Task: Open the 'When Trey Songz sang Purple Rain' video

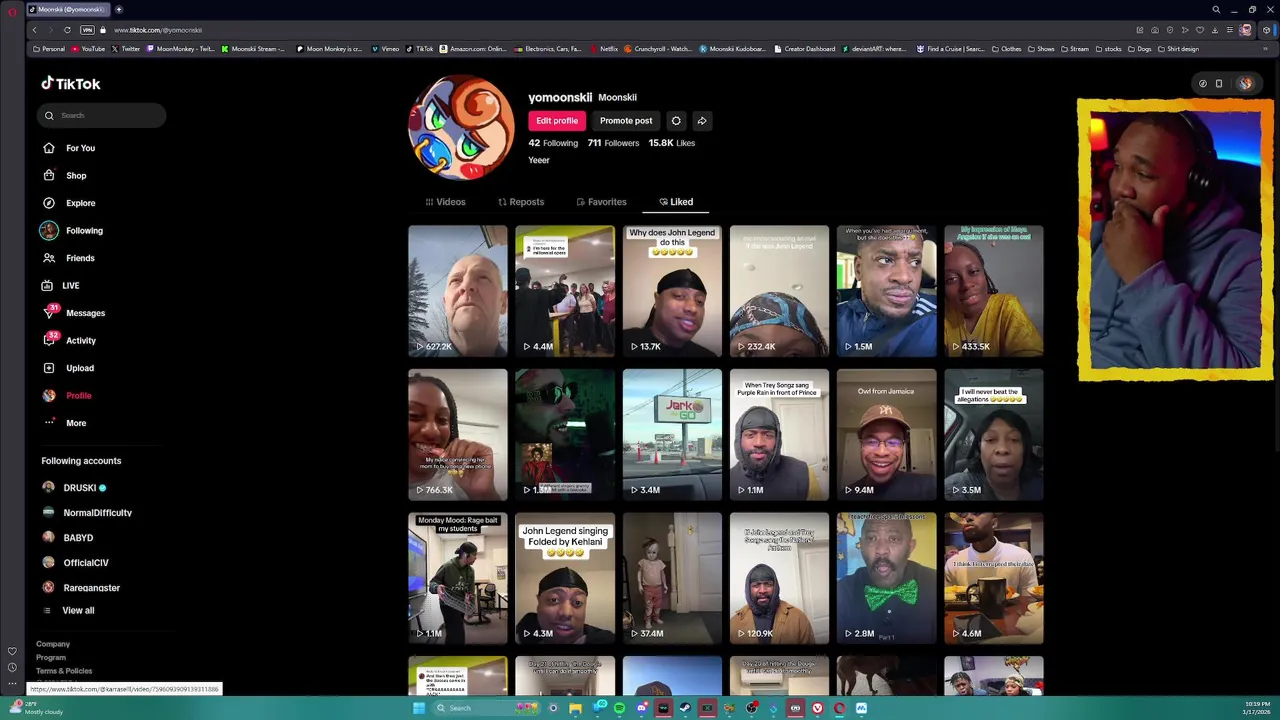Action: tap(779, 434)
